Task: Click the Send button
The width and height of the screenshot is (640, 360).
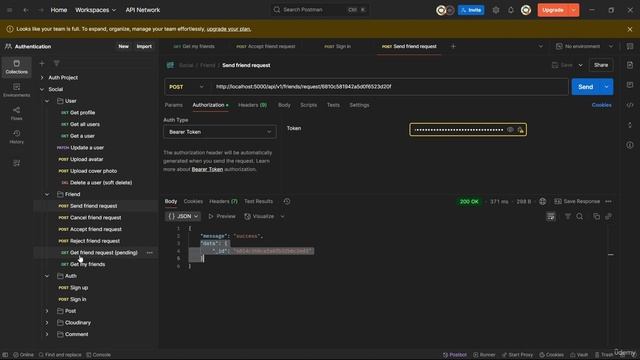Action: click(x=586, y=87)
